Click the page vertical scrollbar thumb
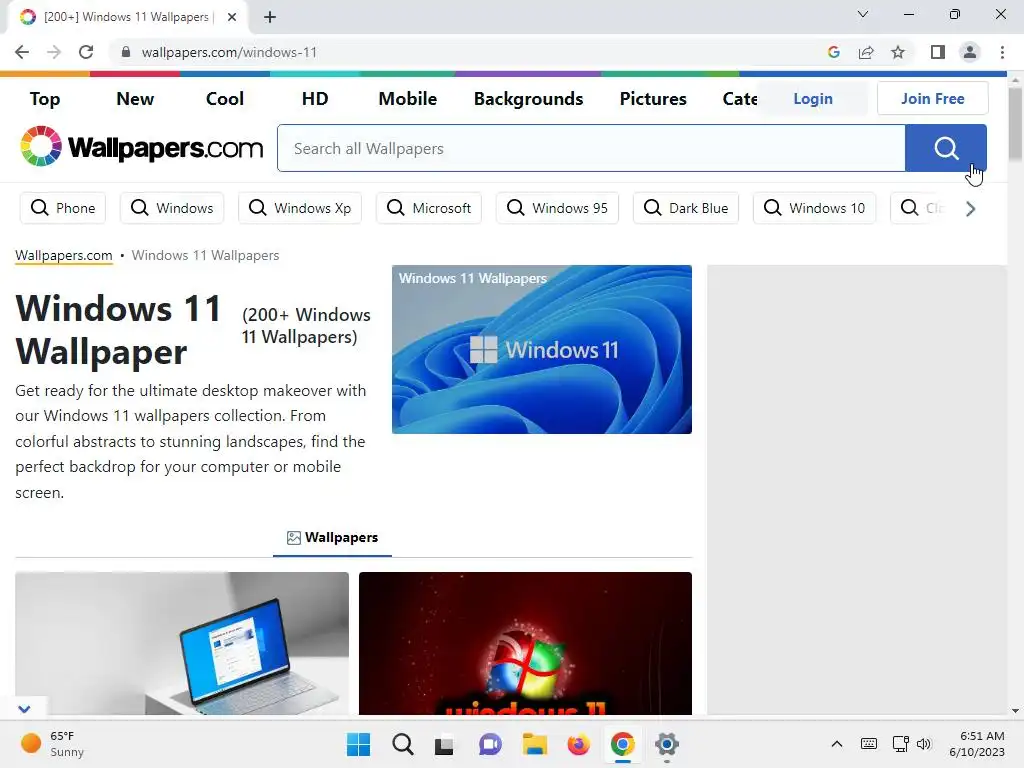1024x768 pixels. point(1015,123)
